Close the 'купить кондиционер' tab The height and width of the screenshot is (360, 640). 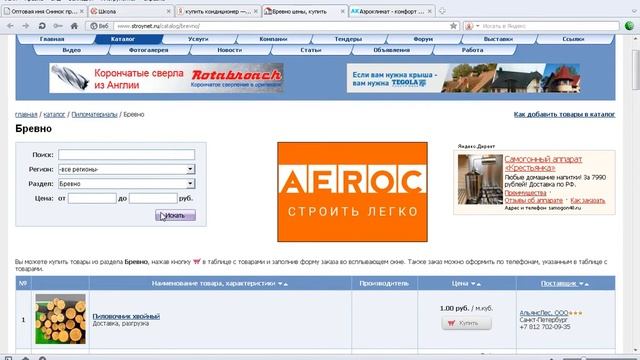click(256, 11)
